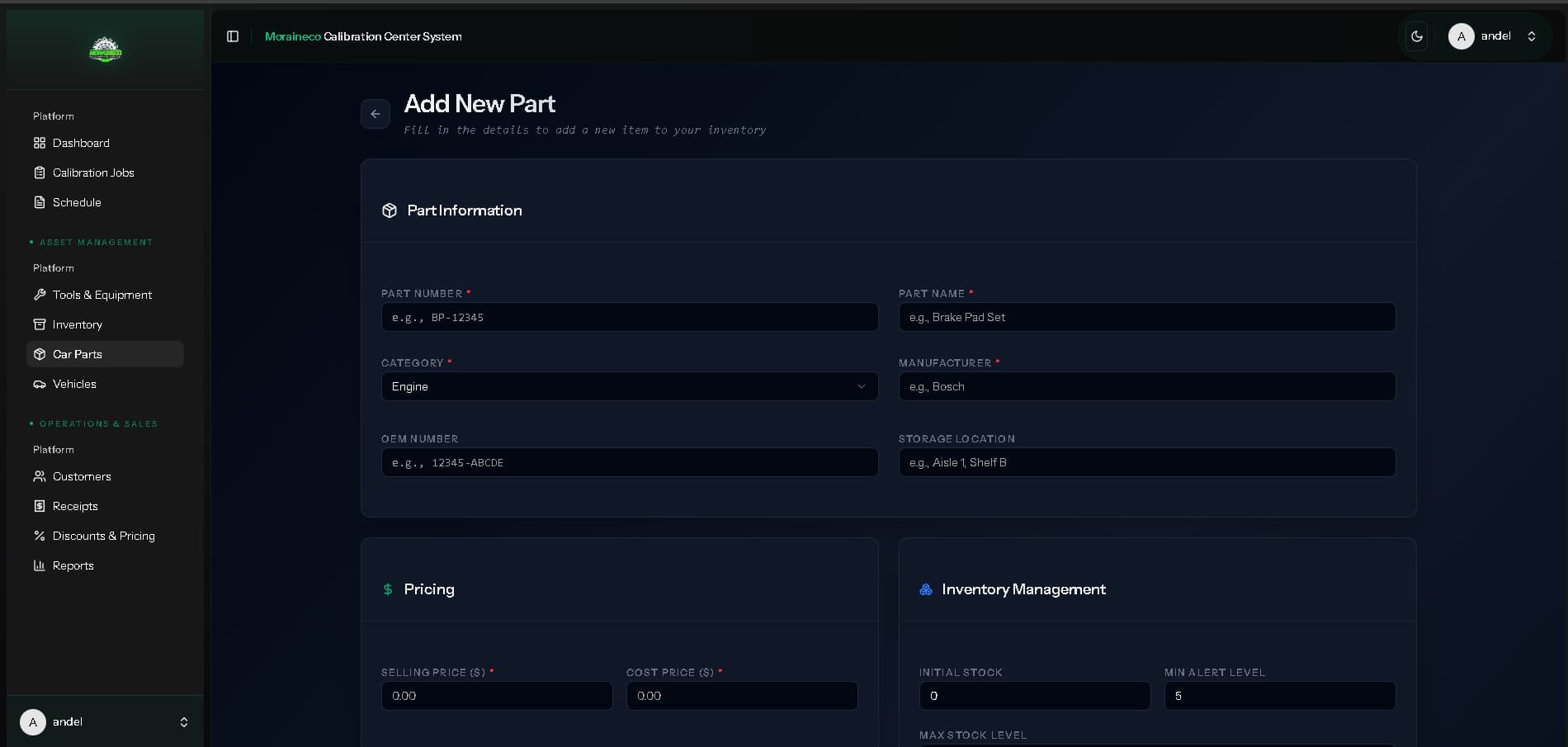This screenshot has width=1568, height=747.
Task: Click the OEM Number input field
Action: (630, 462)
